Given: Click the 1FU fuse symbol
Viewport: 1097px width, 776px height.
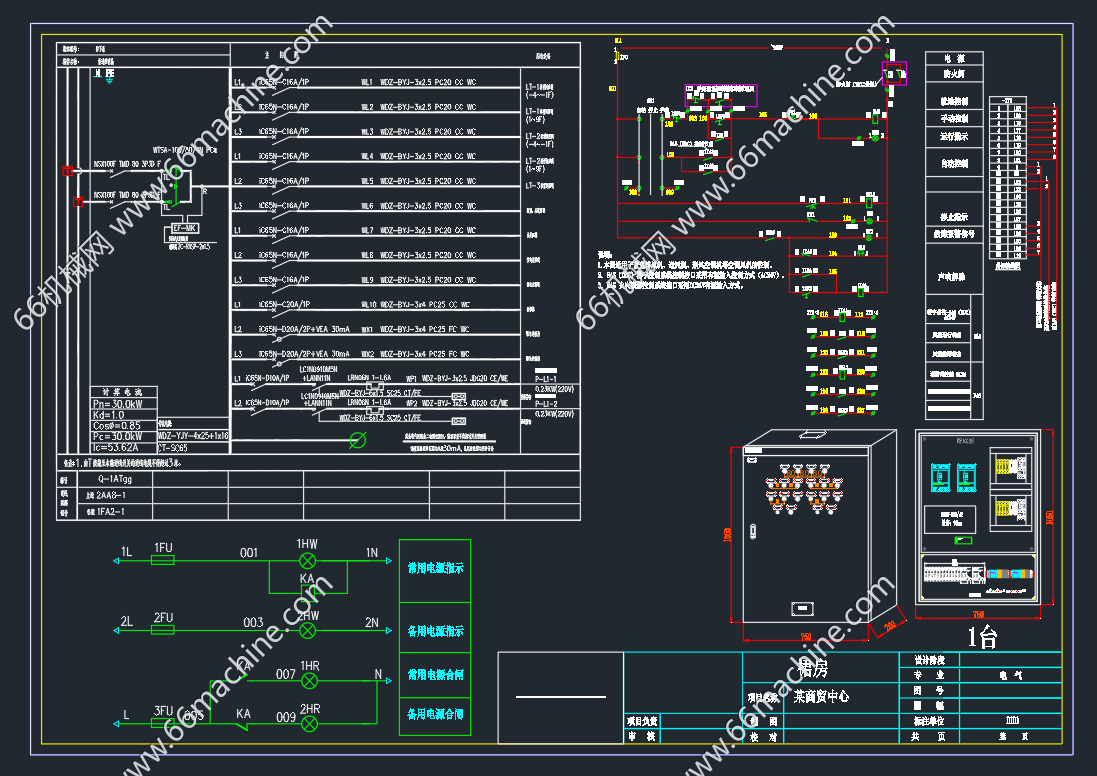Looking at the screenshot, I should [x=163, y=561].
